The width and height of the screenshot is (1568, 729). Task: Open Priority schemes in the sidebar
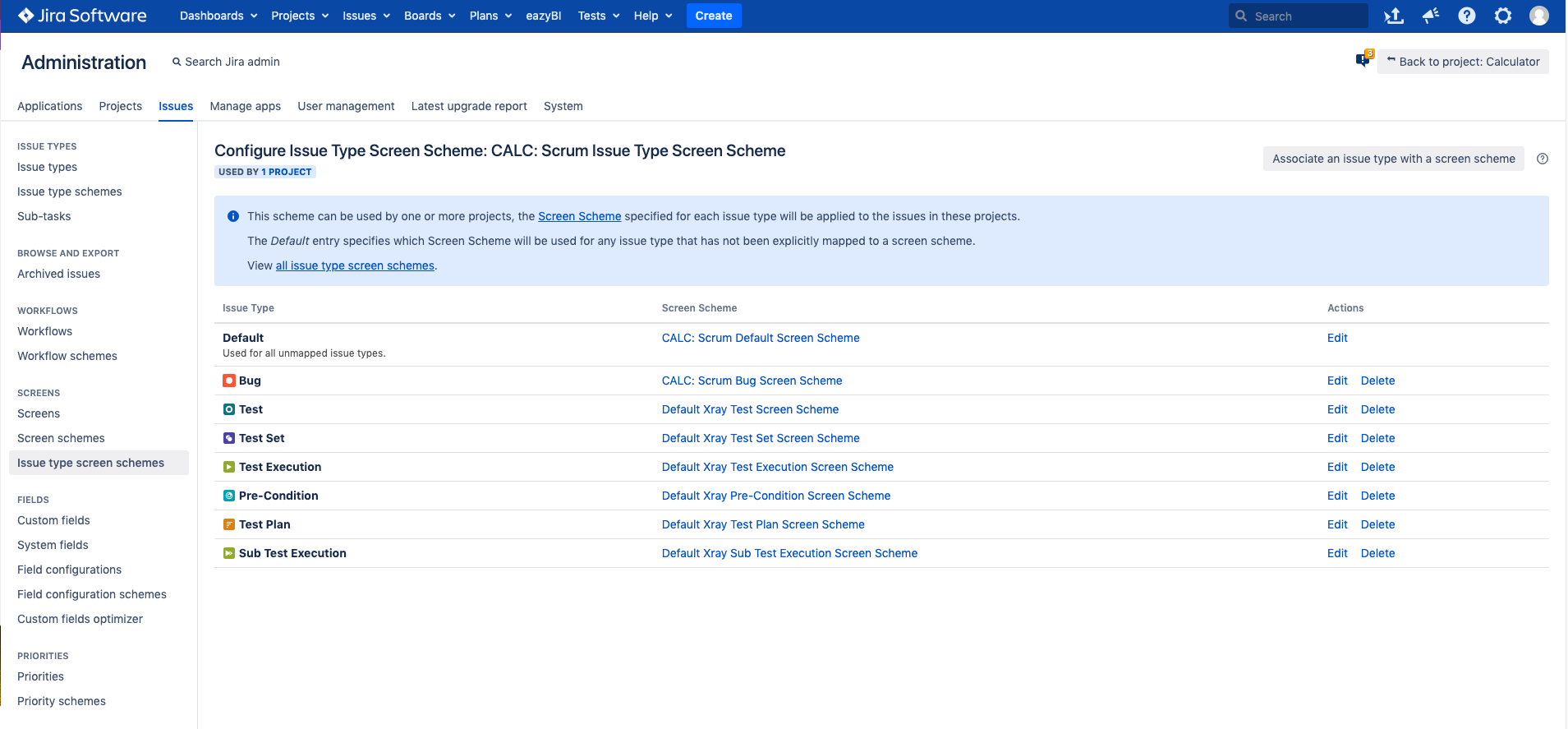tap(62, 701)
